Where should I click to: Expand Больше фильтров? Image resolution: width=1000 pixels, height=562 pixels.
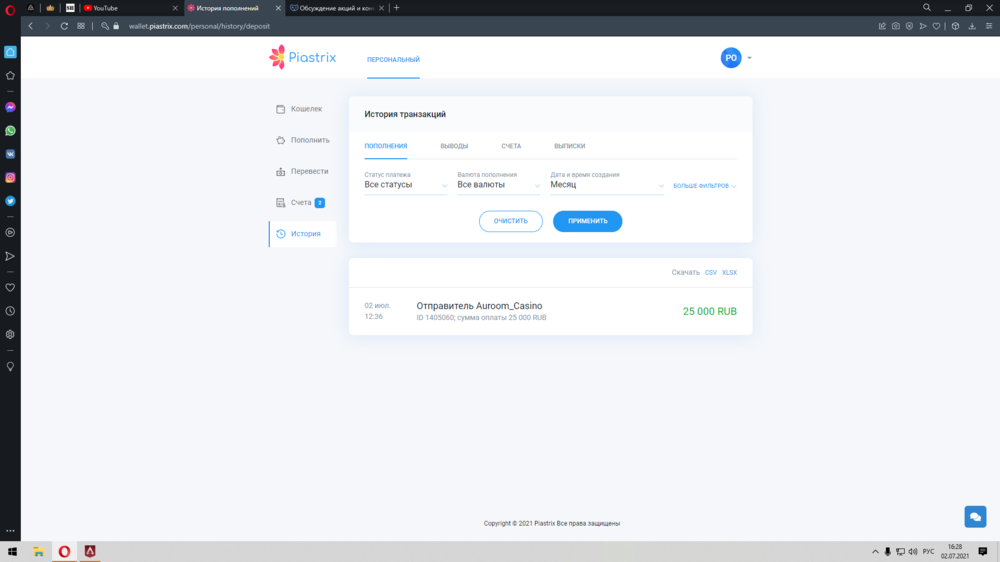point(704,186)
